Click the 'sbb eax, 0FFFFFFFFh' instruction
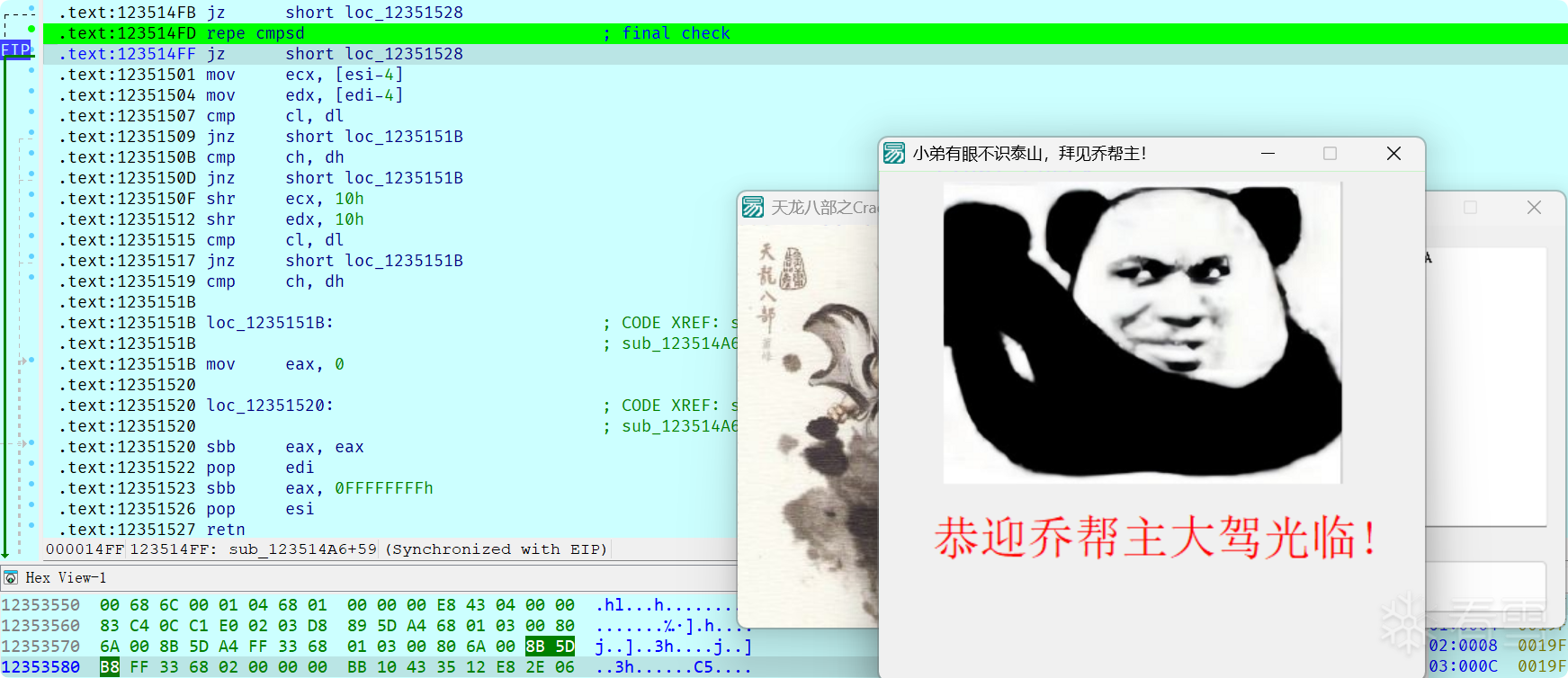The height and width of the screenshot is (678, 1568). point(319,488)
